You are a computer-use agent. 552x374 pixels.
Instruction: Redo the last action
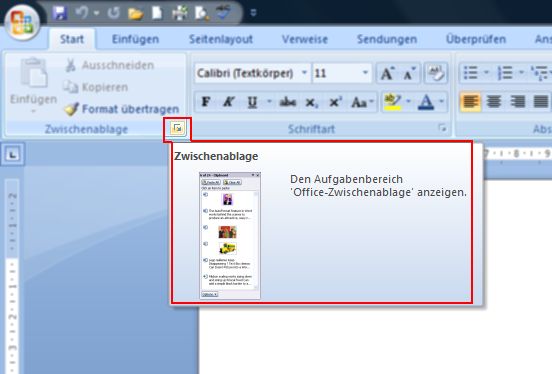[x=113, y=13]
